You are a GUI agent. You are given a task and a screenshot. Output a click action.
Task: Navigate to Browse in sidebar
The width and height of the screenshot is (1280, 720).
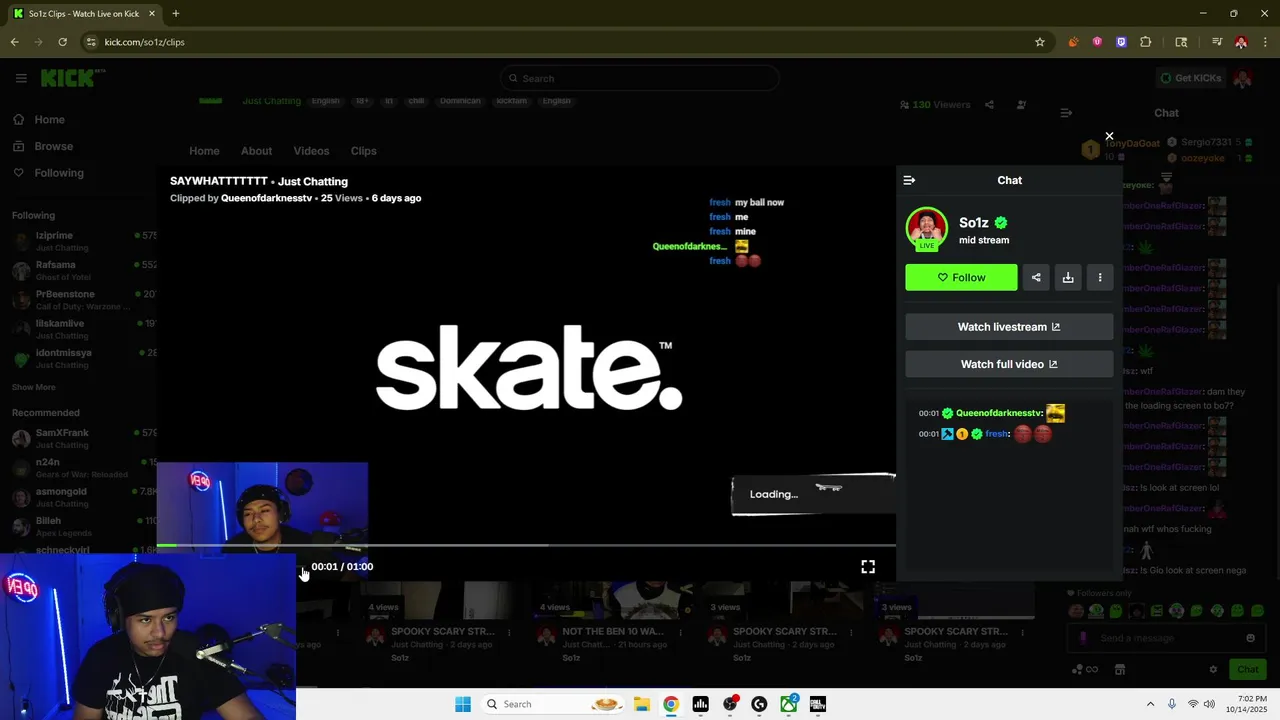point(53,146)
